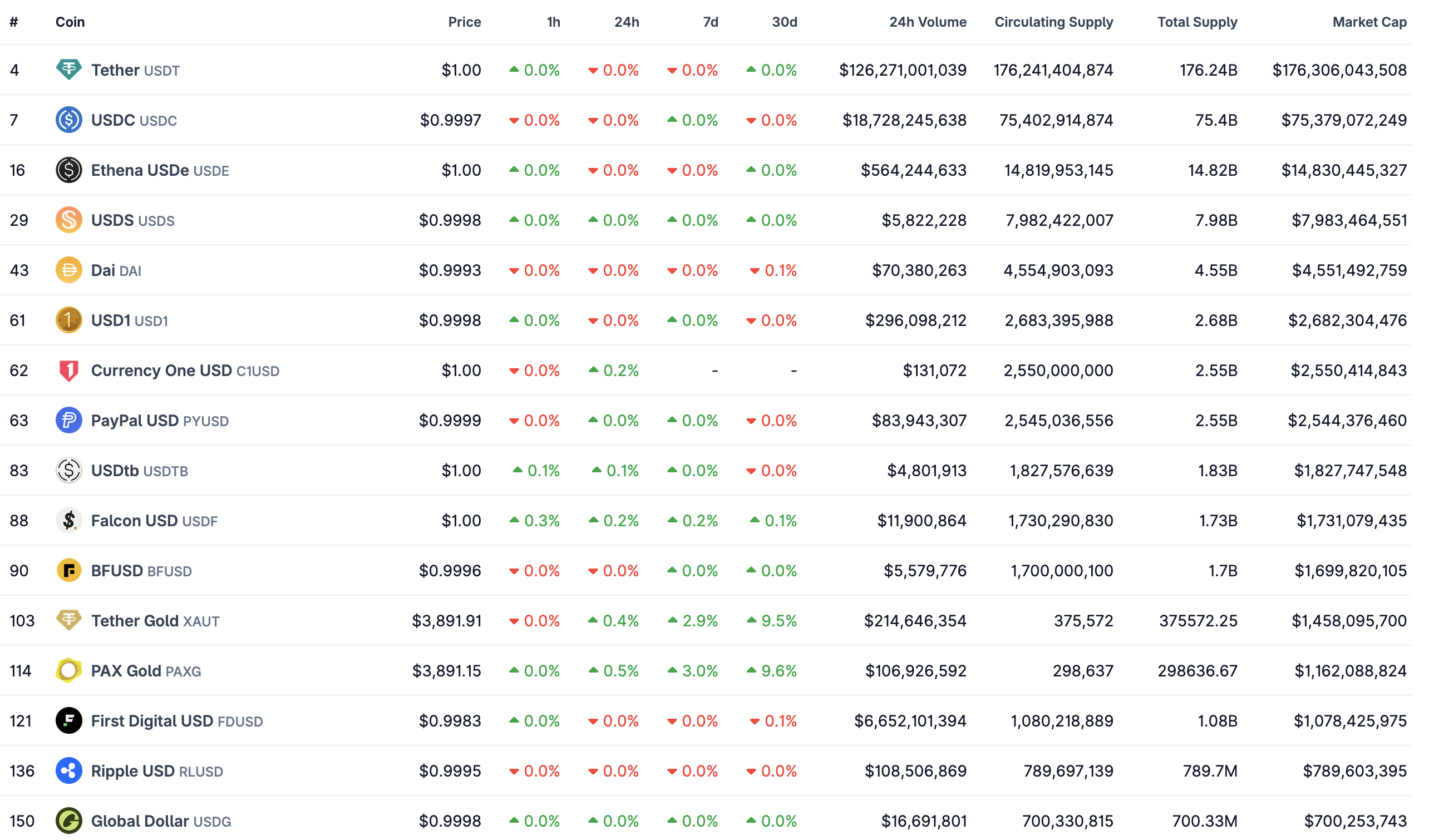
Task: Click the Ethena USDe coin logo
Action: [x=68, y=170]
